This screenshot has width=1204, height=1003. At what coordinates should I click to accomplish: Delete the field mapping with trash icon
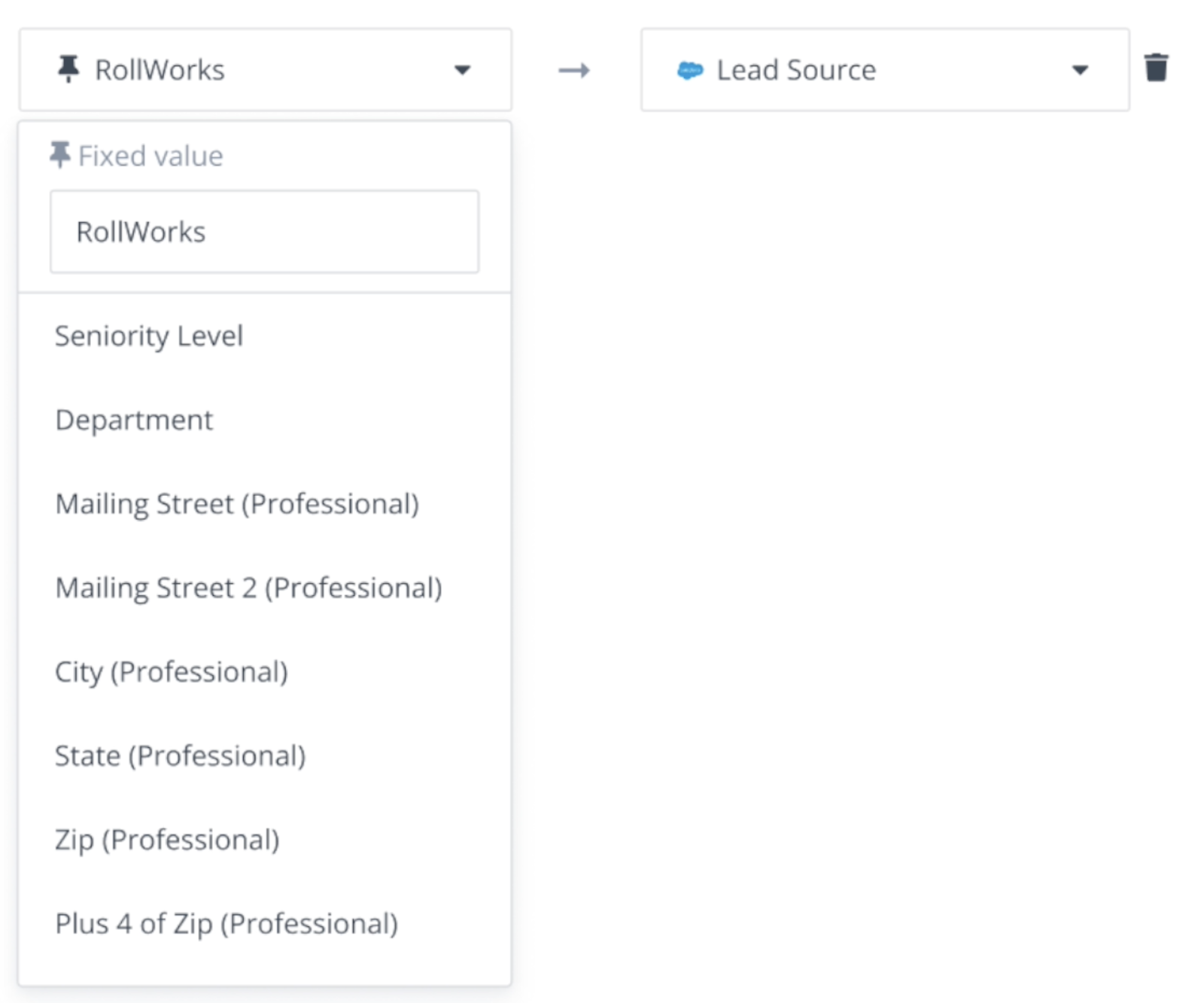point(1156,68)
